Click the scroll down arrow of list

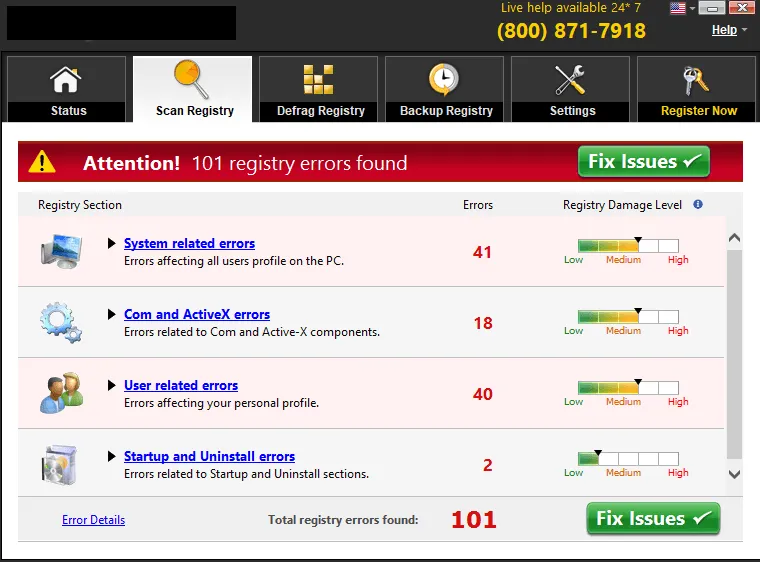(x=734, y=474)
